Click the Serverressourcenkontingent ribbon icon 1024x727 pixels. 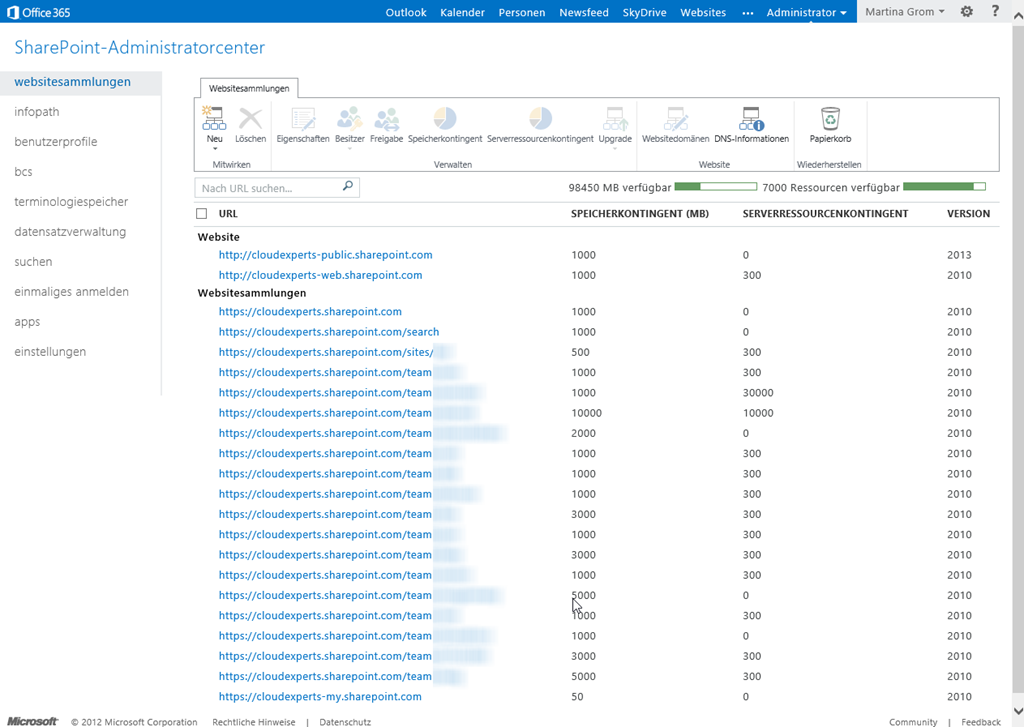click(x=540, y=120)
